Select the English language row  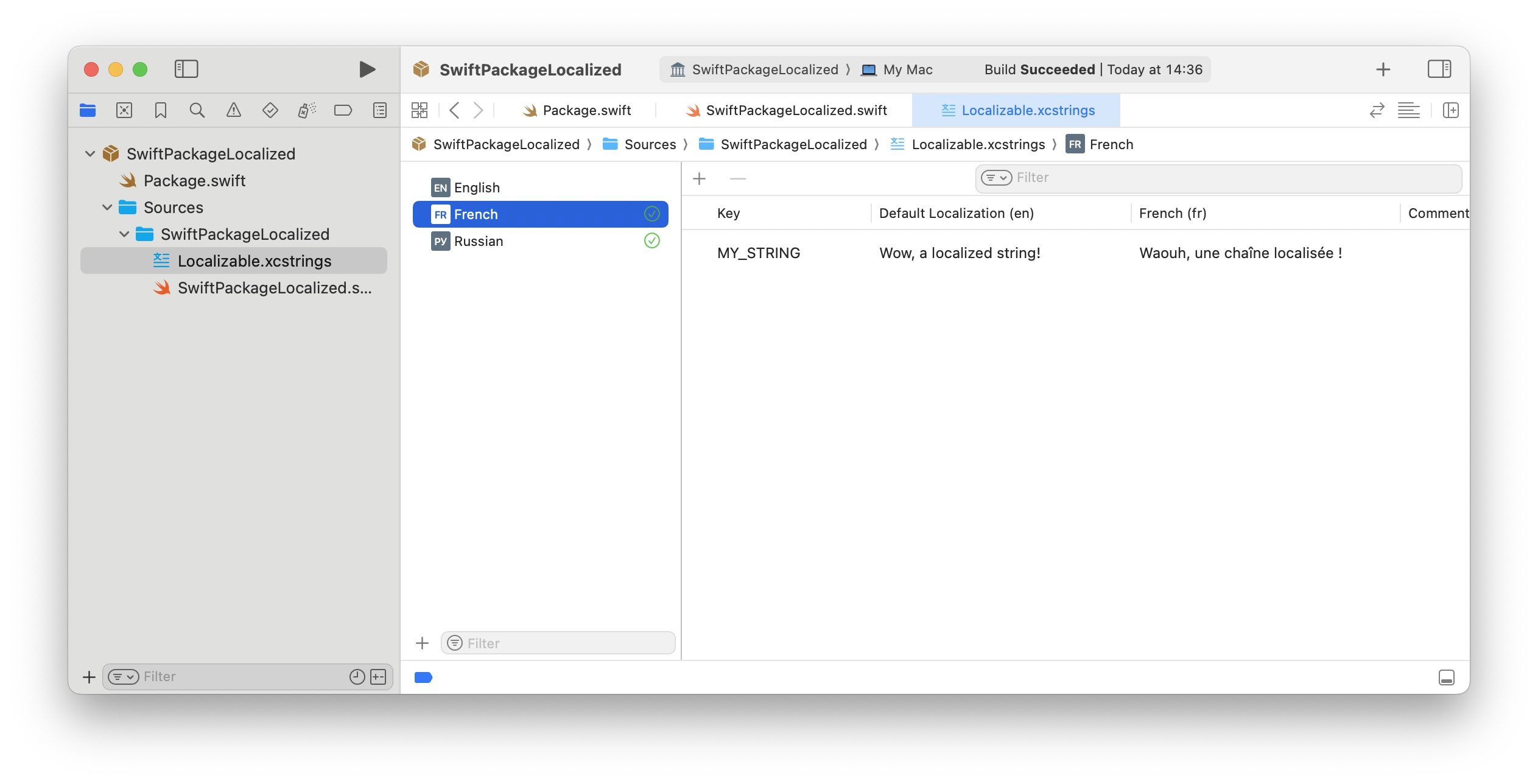[541, 187]
